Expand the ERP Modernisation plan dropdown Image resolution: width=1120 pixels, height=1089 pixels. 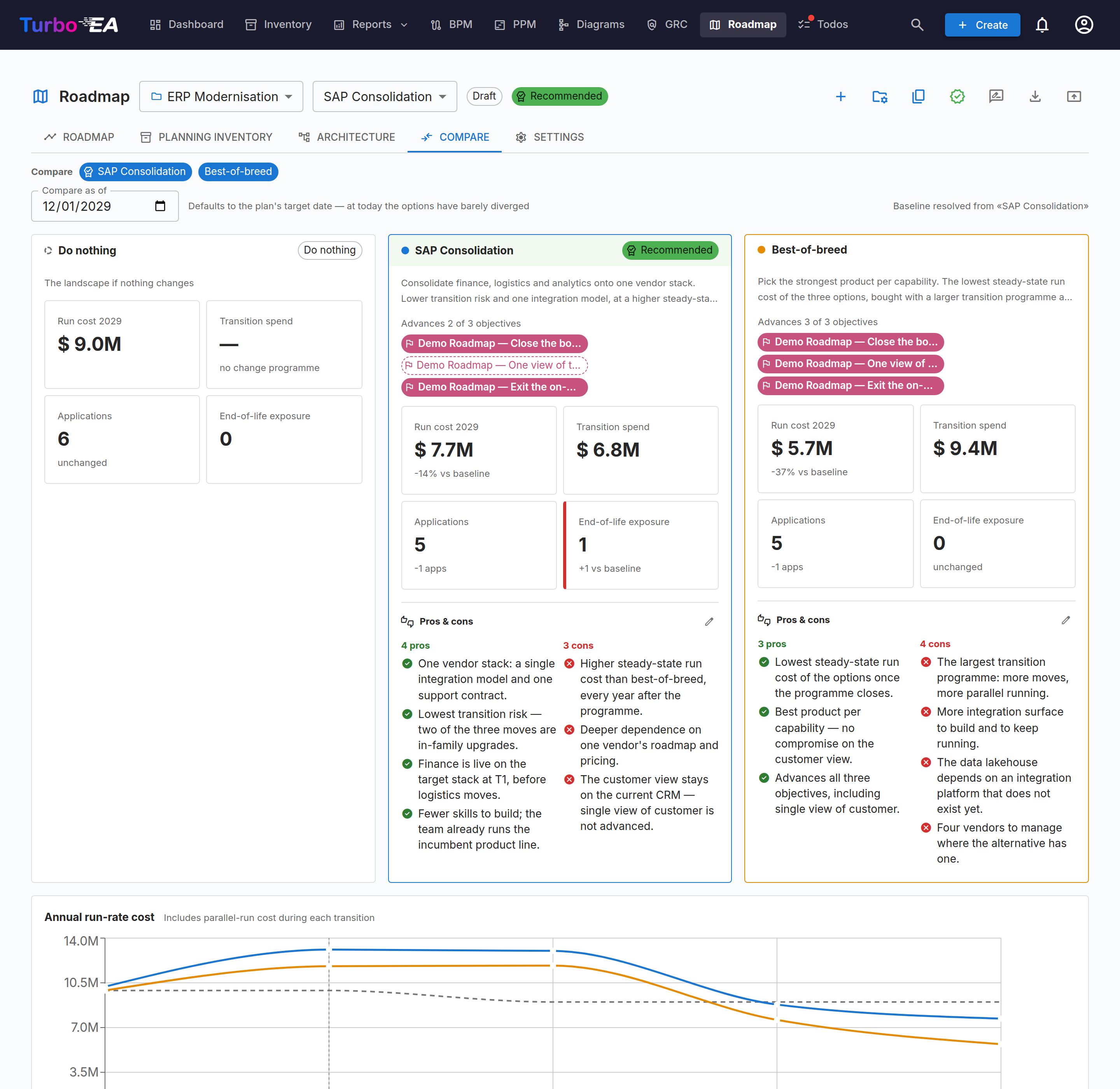[221, 97]
